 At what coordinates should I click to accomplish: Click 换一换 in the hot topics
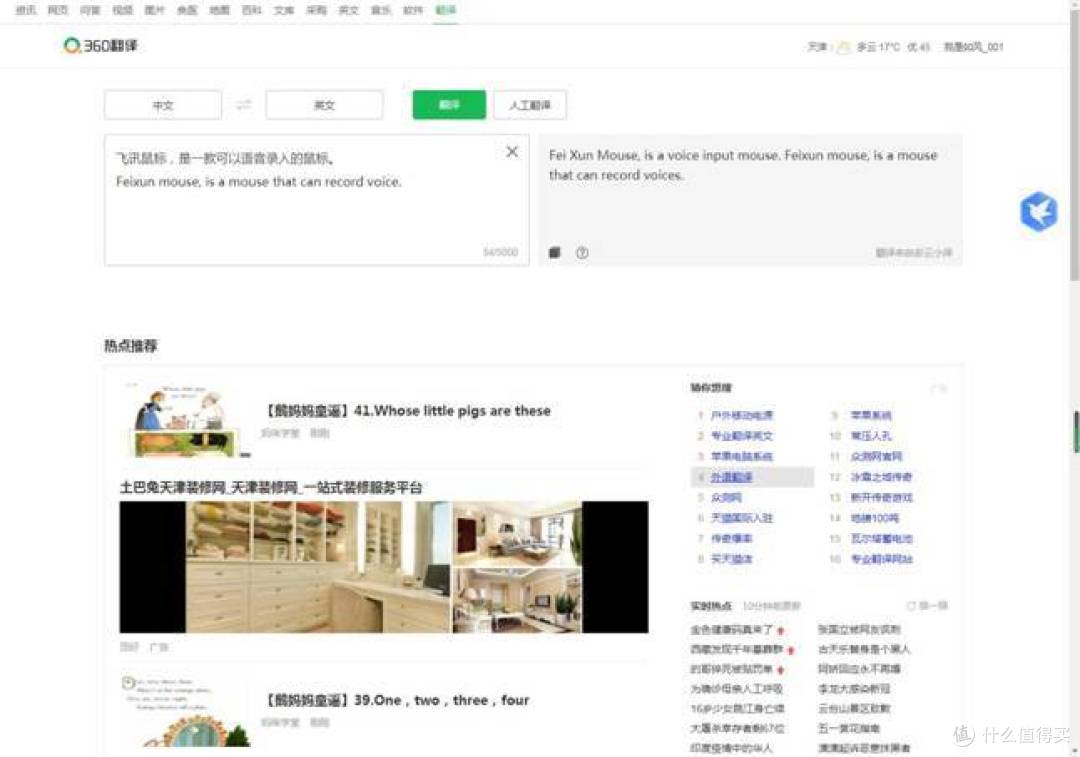click(x=927, y=605)
